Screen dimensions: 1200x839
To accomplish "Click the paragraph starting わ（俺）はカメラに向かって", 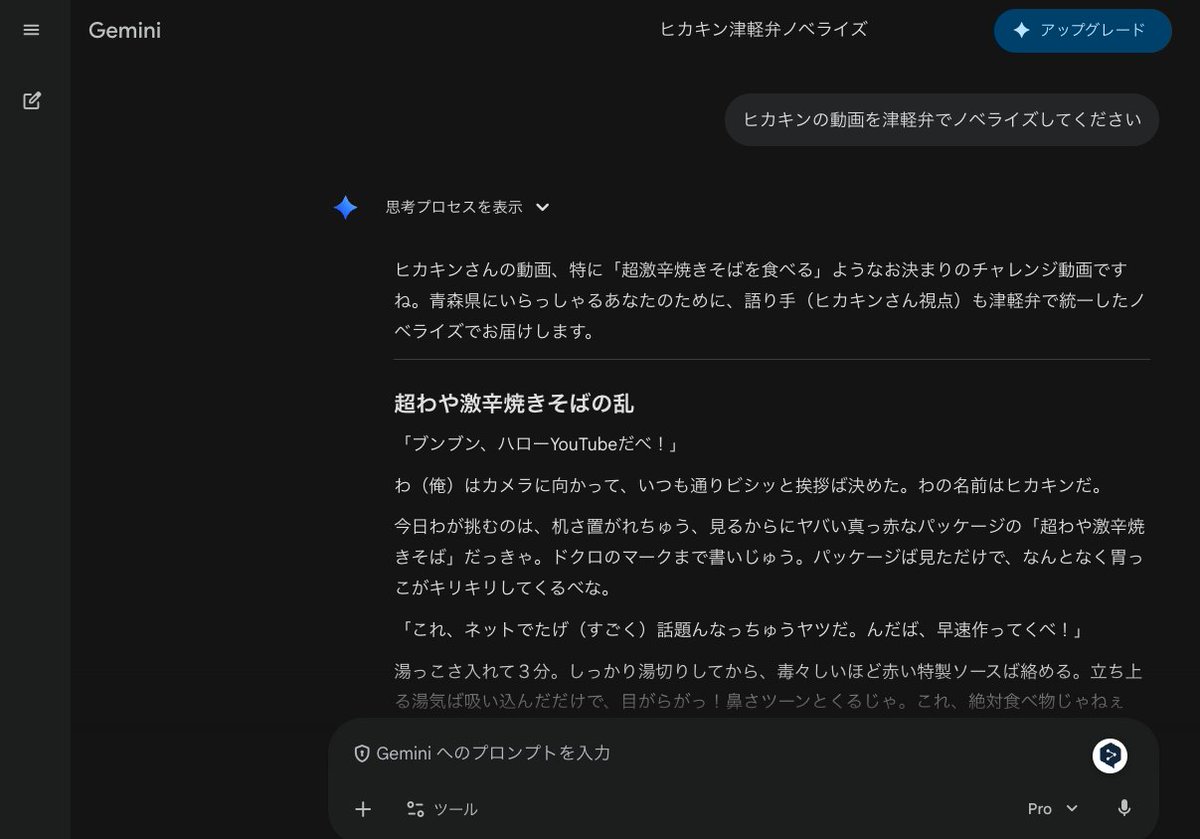I will 748,486.
